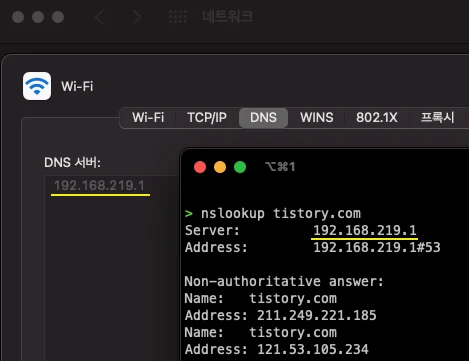Click address 121.53.105.234 in terminal
The width and height of the screenshot is (469, 361).
[313, 349]
